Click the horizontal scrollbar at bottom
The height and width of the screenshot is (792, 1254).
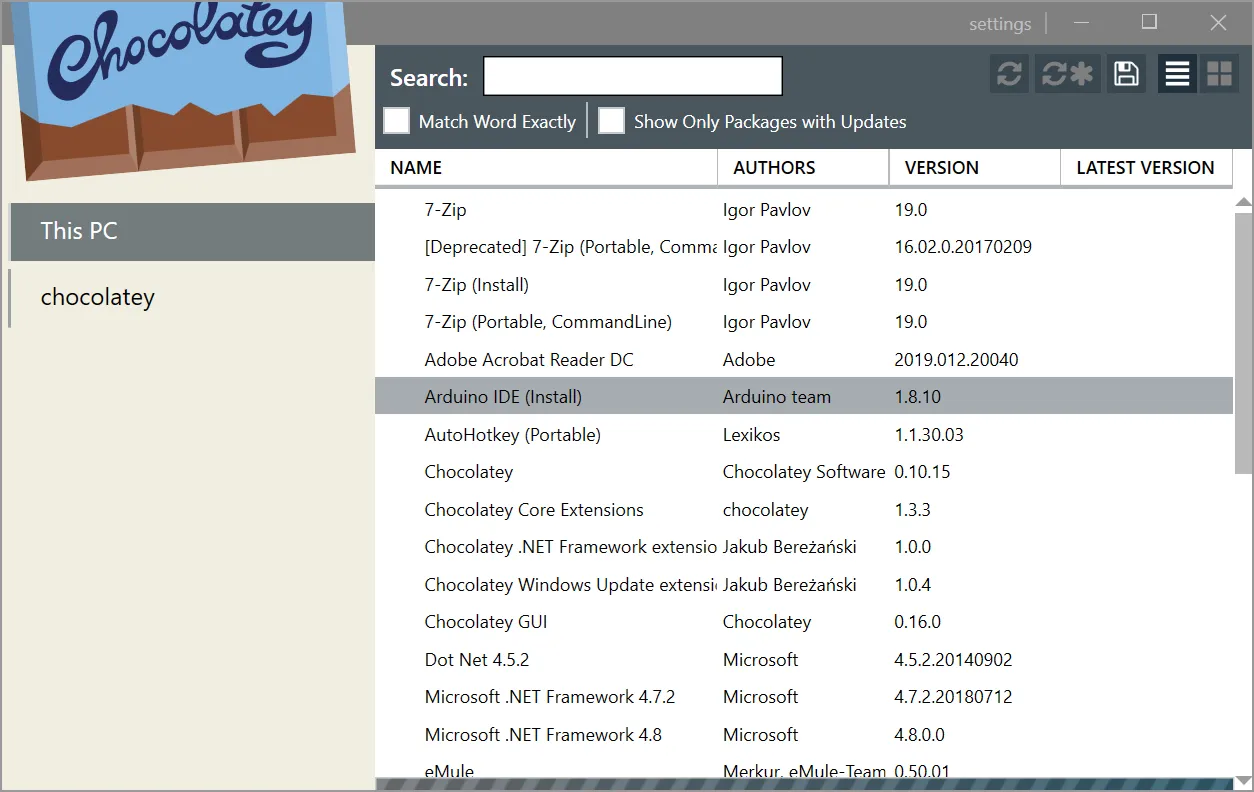805,784
